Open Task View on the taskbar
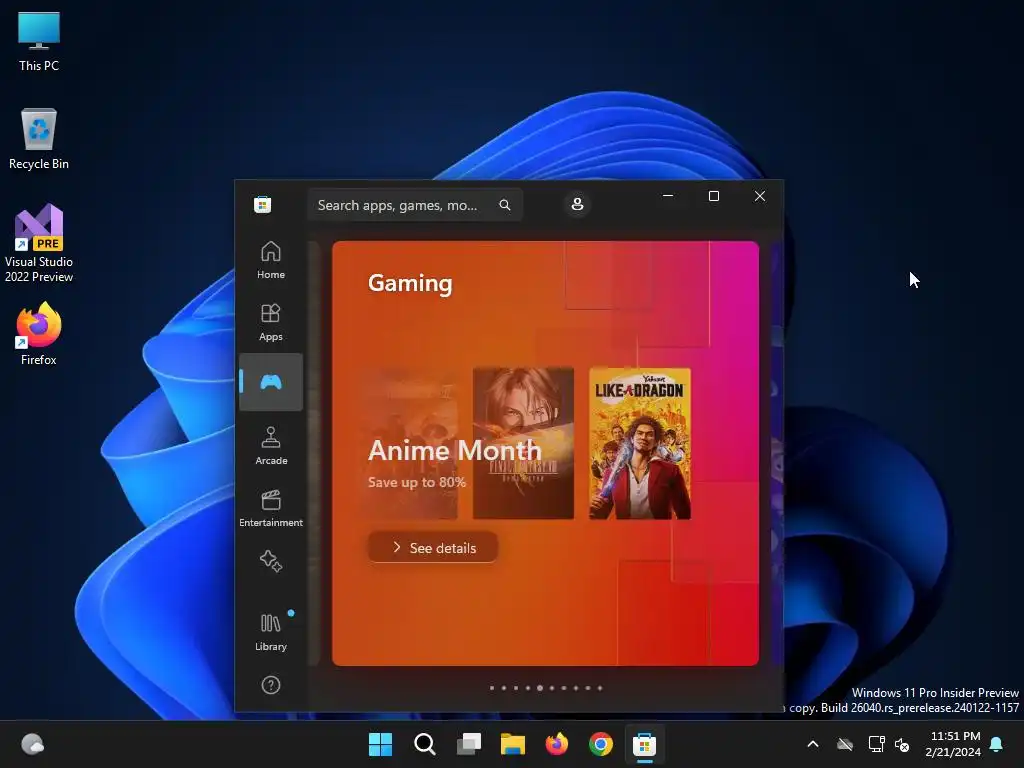This screenshot has height=768, width=1024. click(x=468, y=744)
